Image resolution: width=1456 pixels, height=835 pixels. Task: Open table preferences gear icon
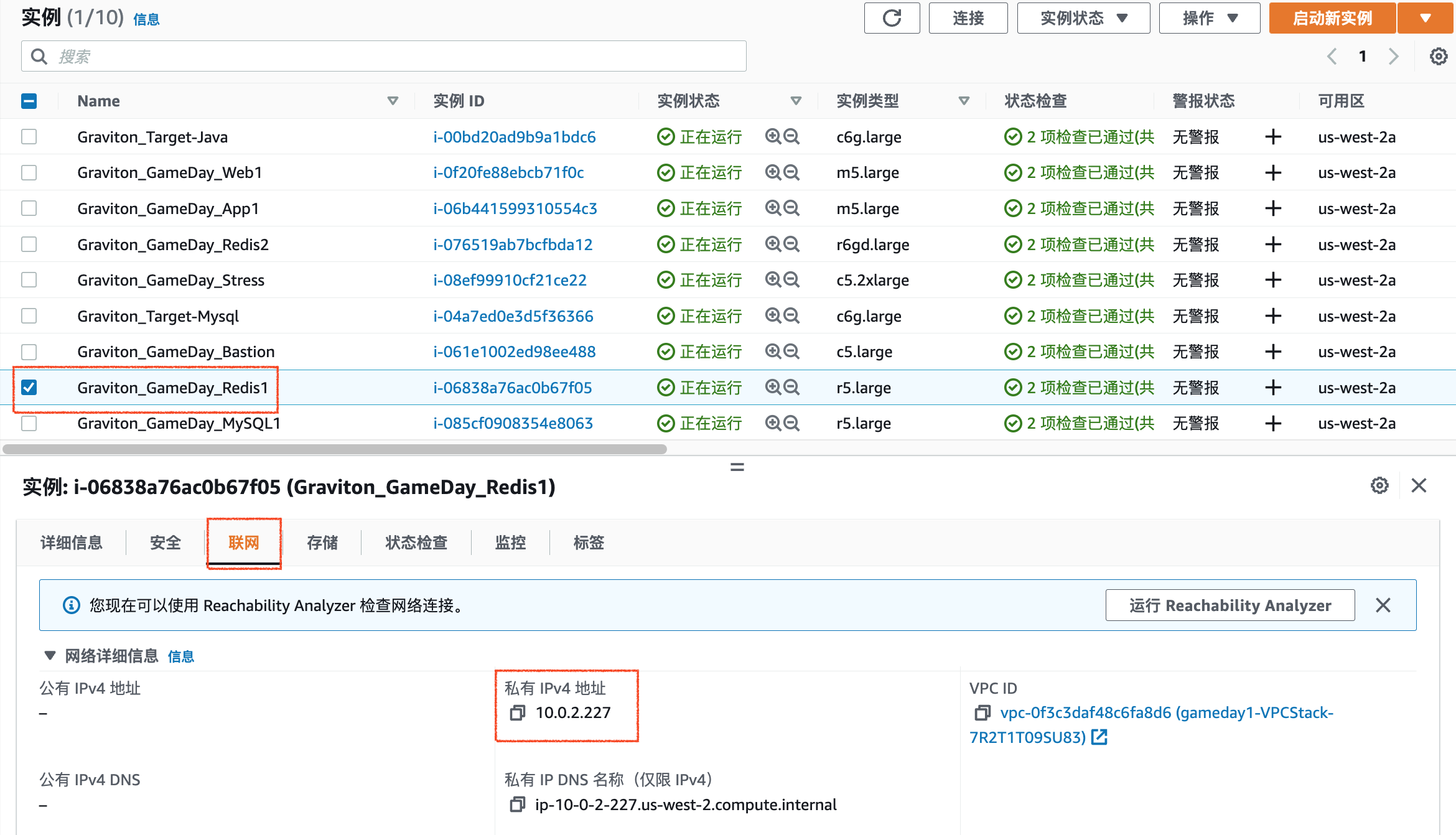(x=1438, y=57)
